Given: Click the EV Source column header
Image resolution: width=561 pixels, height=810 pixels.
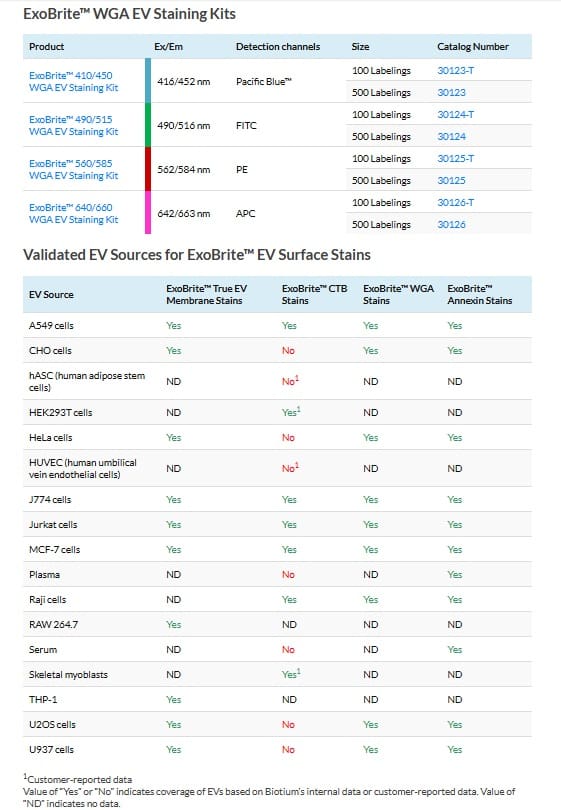Looking at the screenshot, I should click(x=51, y=294).
